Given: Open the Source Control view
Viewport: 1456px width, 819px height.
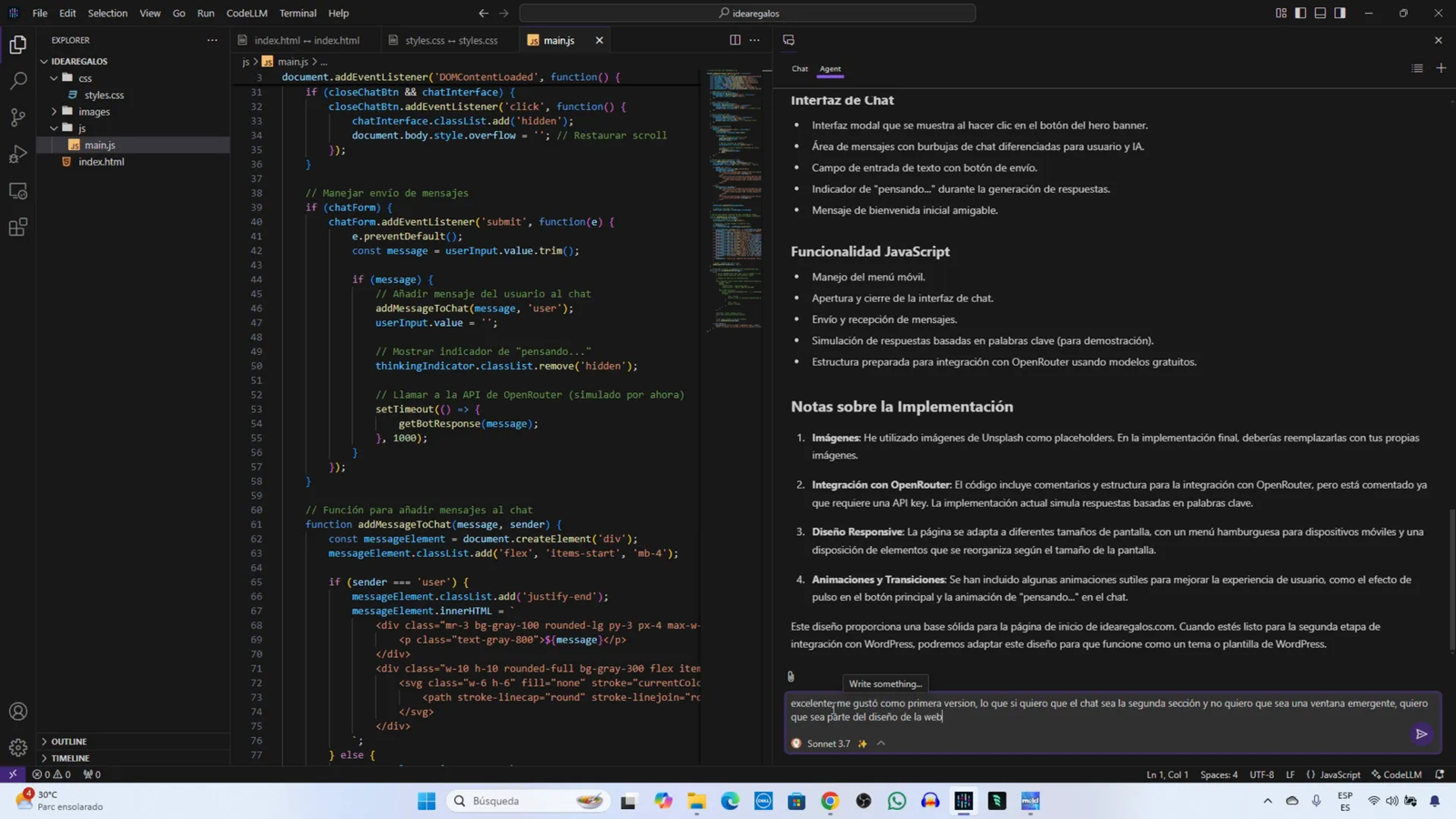Looking at the screenshot, I should (17, 116).
